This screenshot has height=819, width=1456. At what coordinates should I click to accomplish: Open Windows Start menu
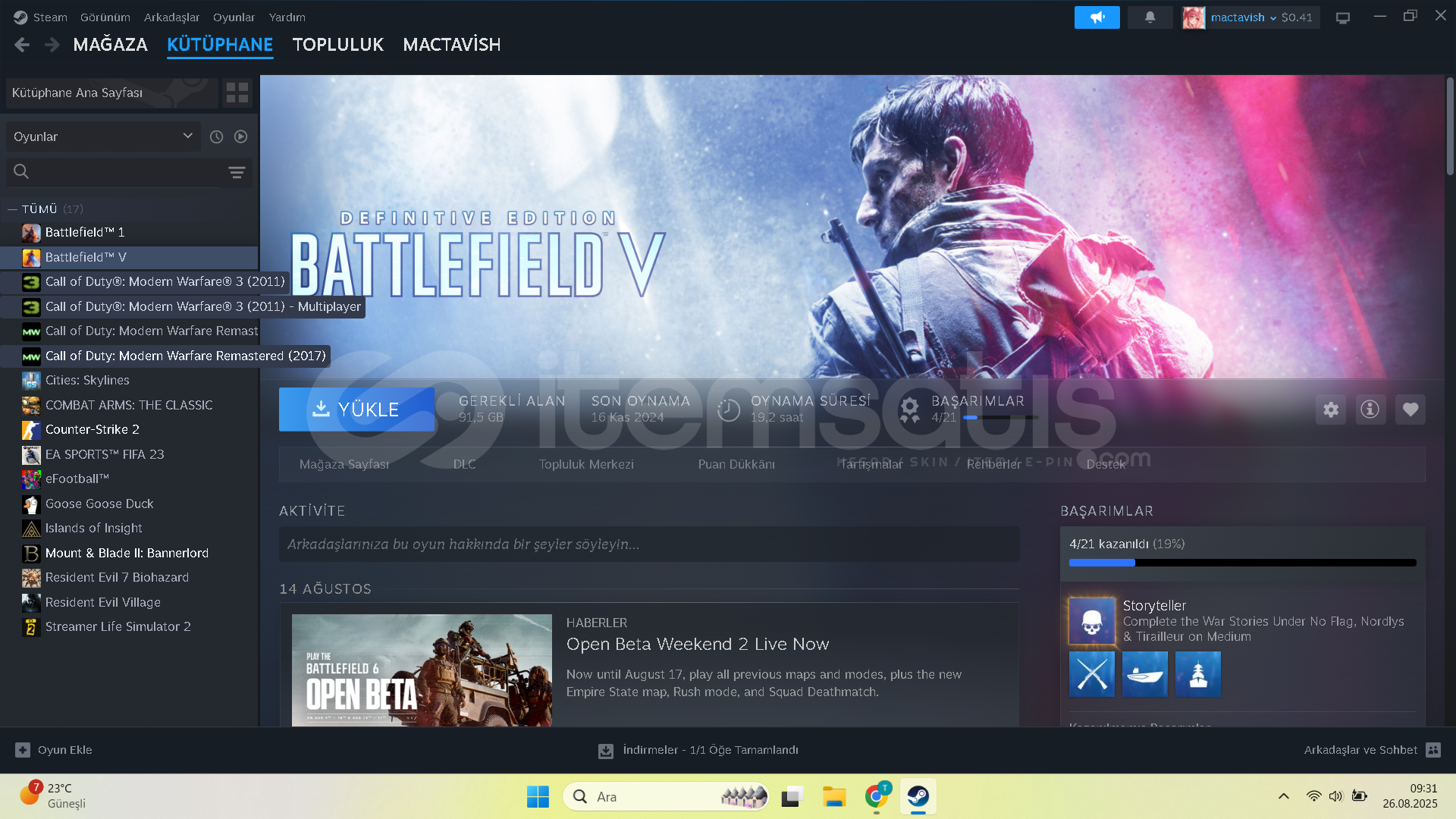(538, 796)
